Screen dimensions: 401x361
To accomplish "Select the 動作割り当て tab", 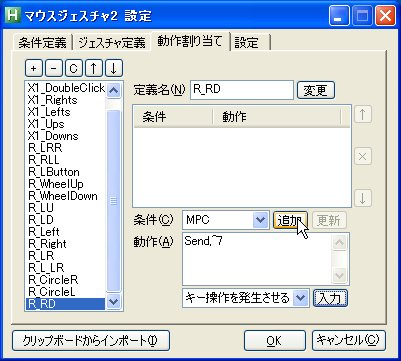I will click(190, 41).
